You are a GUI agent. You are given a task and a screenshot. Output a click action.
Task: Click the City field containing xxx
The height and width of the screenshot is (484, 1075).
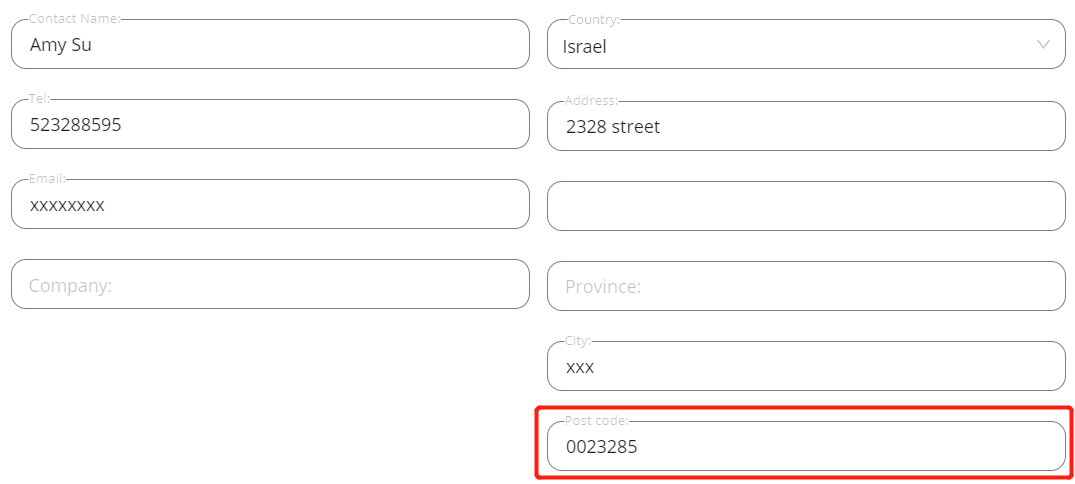tap(806, 366)
